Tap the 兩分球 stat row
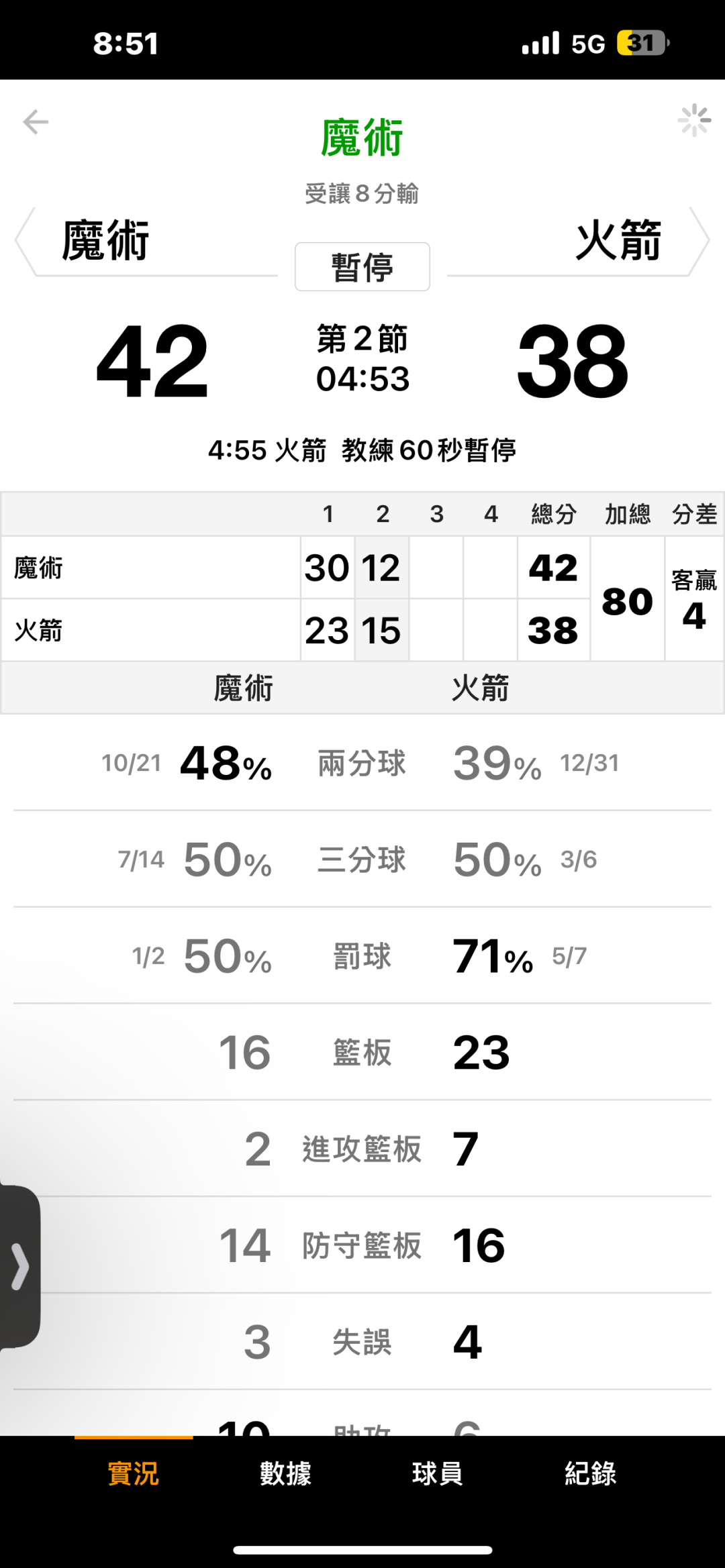 coord(362,764)
